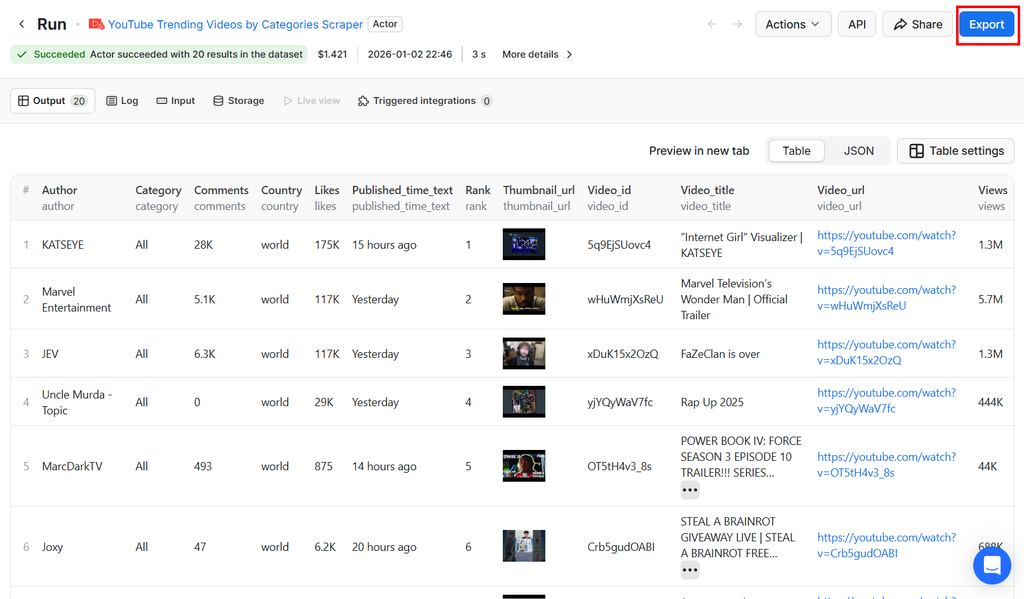Switch the preview to Table view
Screen dimensions: 1024x599
[x=796, y=151]
